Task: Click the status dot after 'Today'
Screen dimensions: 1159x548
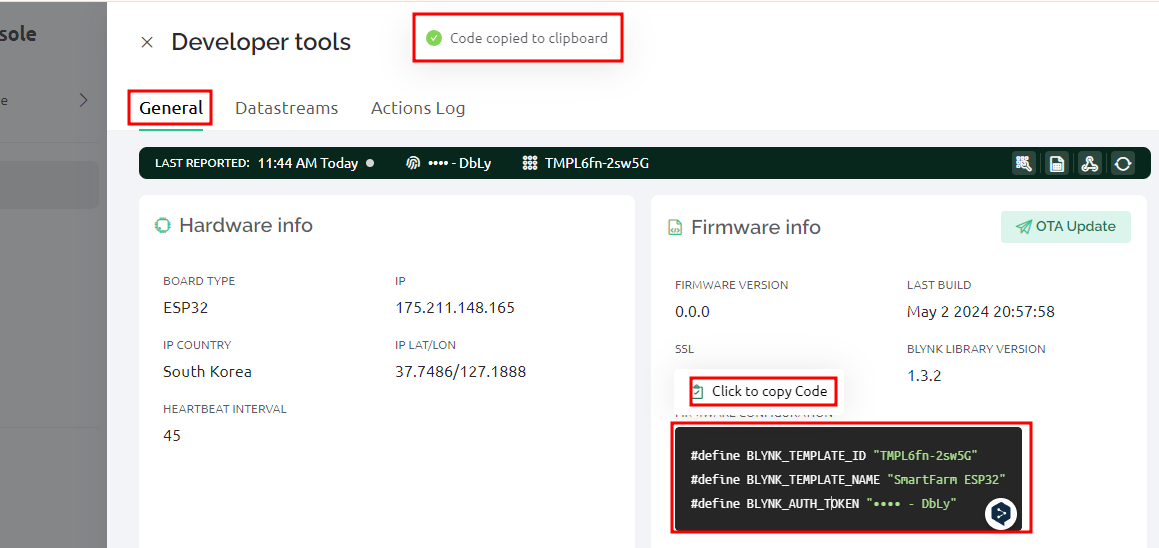Action: click(370, 163)
